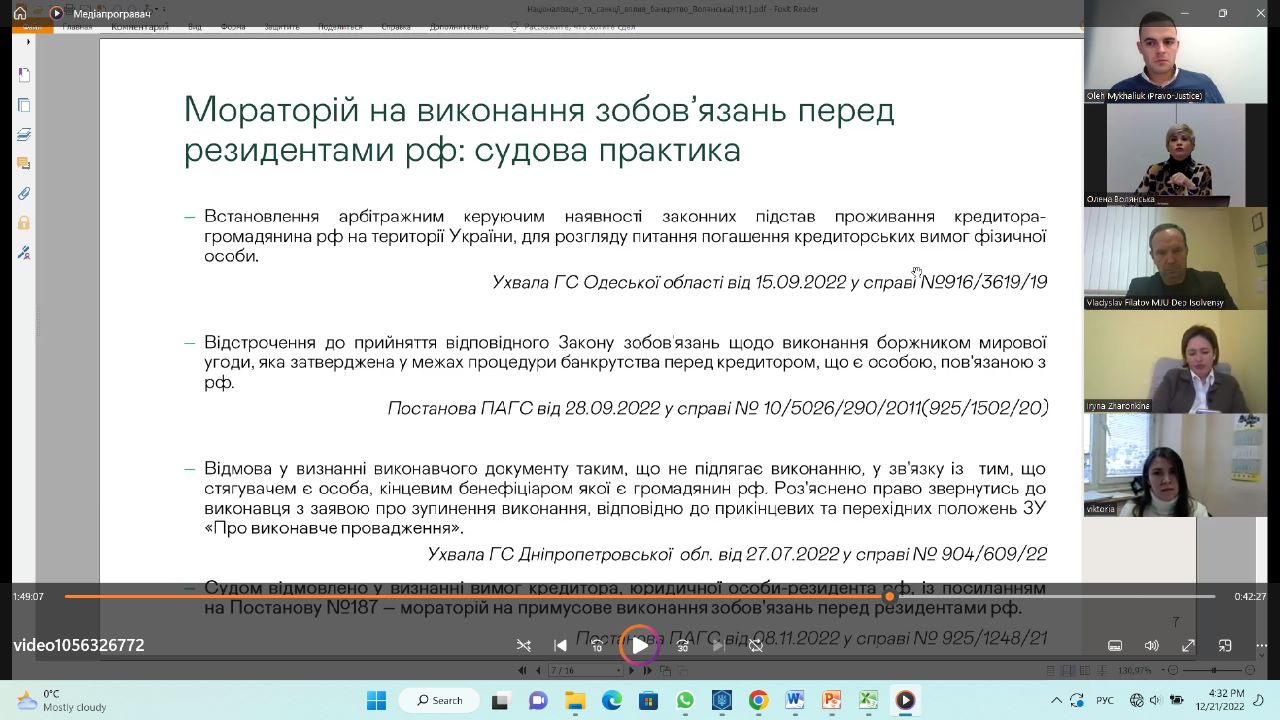Open the Вид ribbon tab
Image resolution: width=1280 pixels, height=720 pixels.
click(x=195, y=27)
